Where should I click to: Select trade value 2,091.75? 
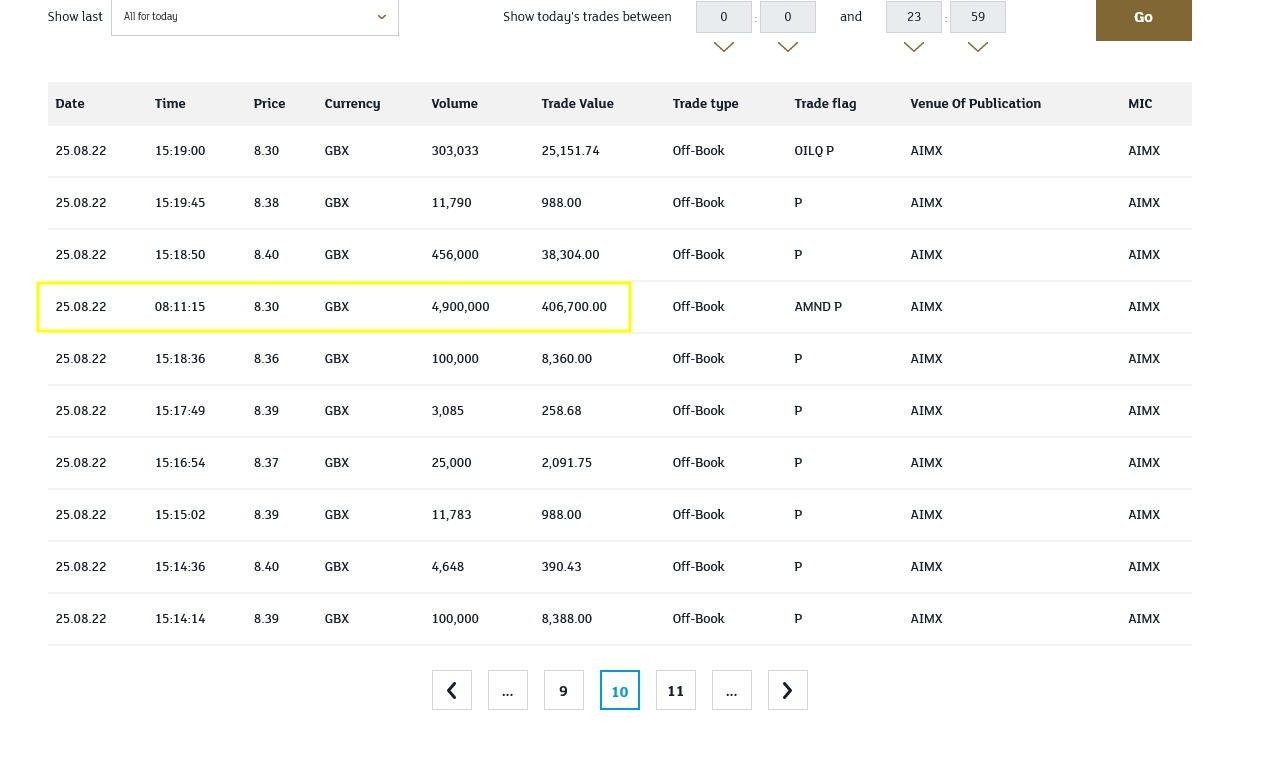pyautogui.click(x=567, y=463)
